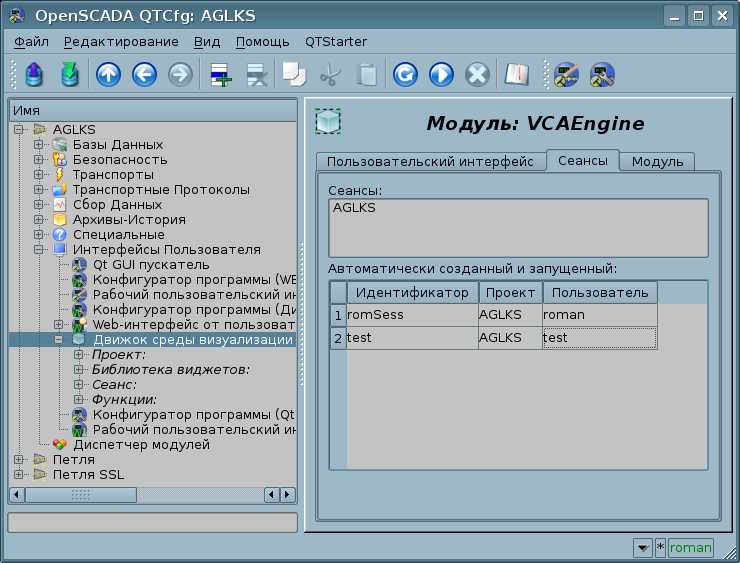
Task: Switch to the Пользовательский интерфейс tab
Action: click(431, 162)
